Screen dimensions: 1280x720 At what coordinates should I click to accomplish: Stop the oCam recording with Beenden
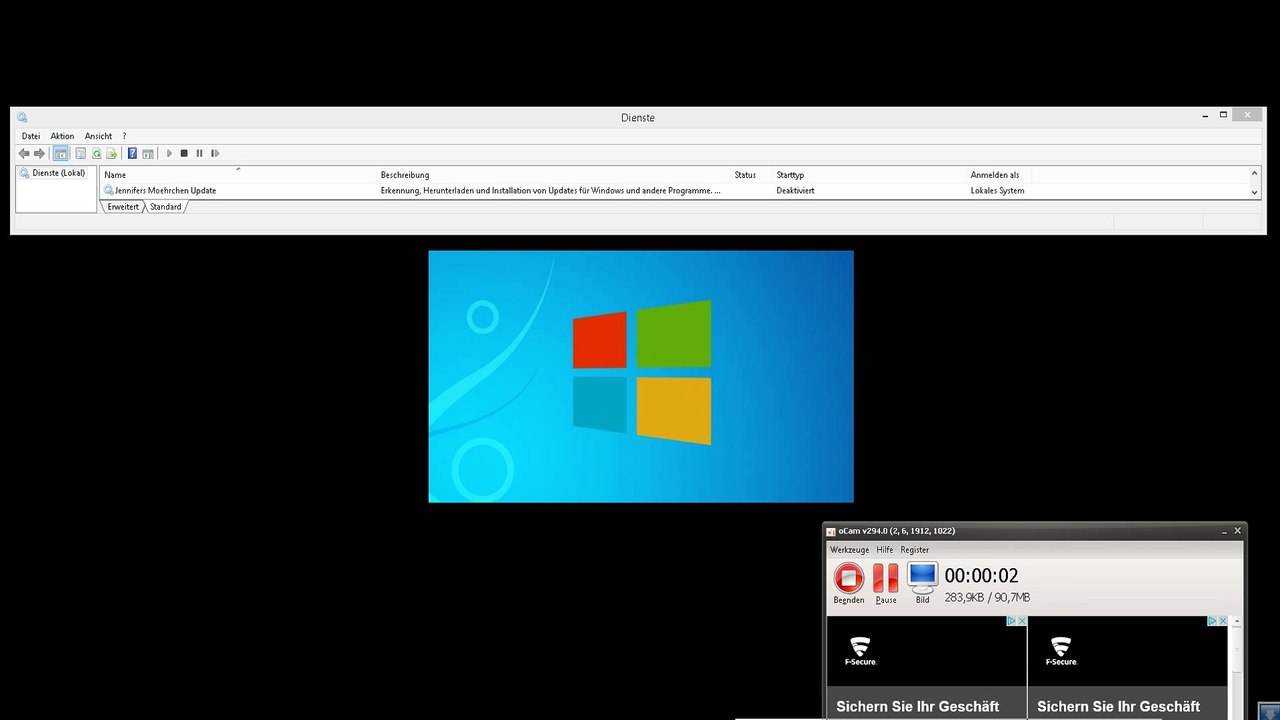click(x=849, y=583)
